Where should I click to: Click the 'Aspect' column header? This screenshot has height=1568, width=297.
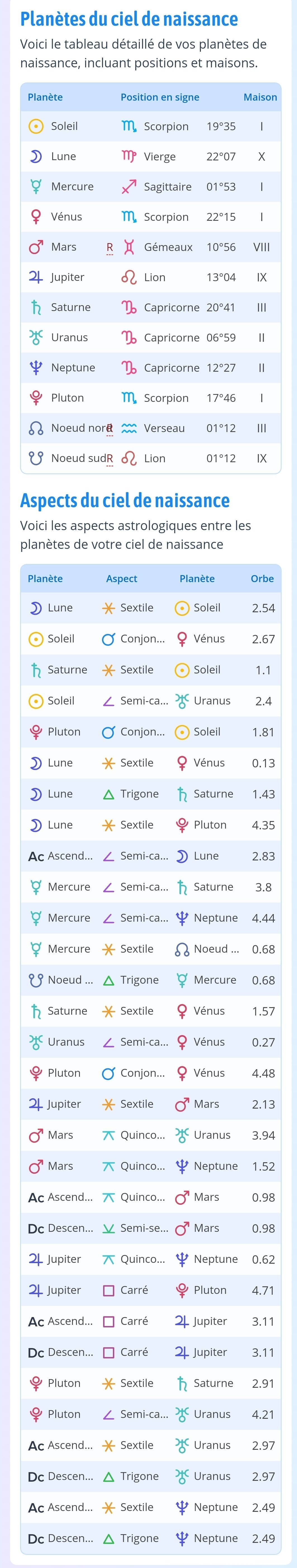pyautogui.click(x=122, y=578)
